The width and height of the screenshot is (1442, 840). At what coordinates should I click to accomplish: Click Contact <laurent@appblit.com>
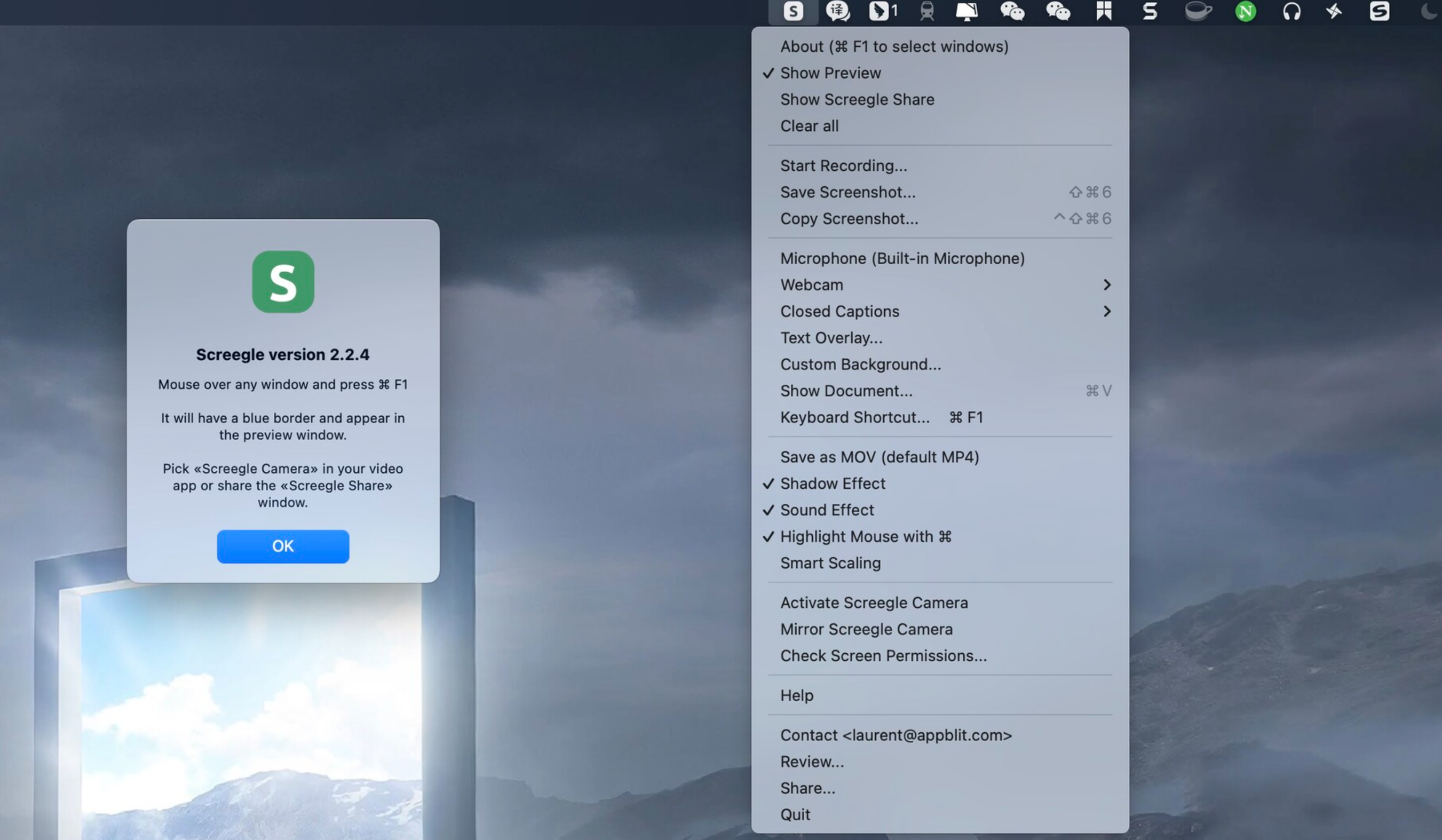(x=940, y=735)
